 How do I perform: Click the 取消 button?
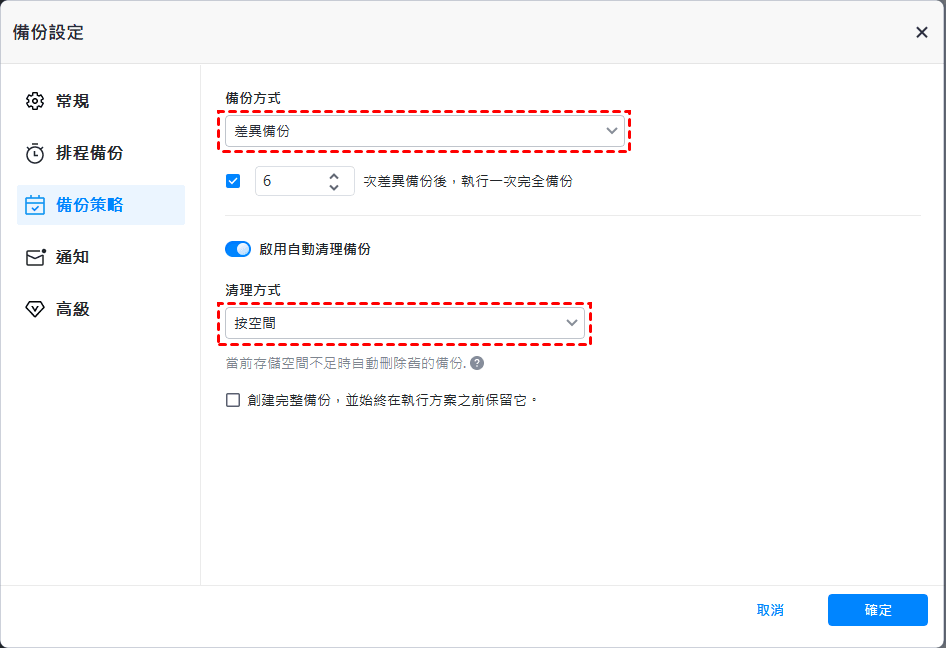click(770, 610)
